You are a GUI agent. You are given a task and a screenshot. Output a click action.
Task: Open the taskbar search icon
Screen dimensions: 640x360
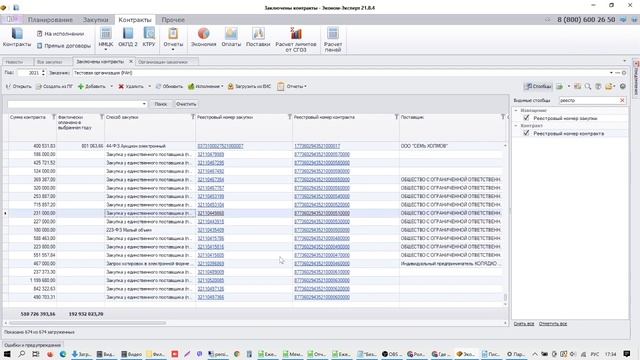tap(22, 354)
